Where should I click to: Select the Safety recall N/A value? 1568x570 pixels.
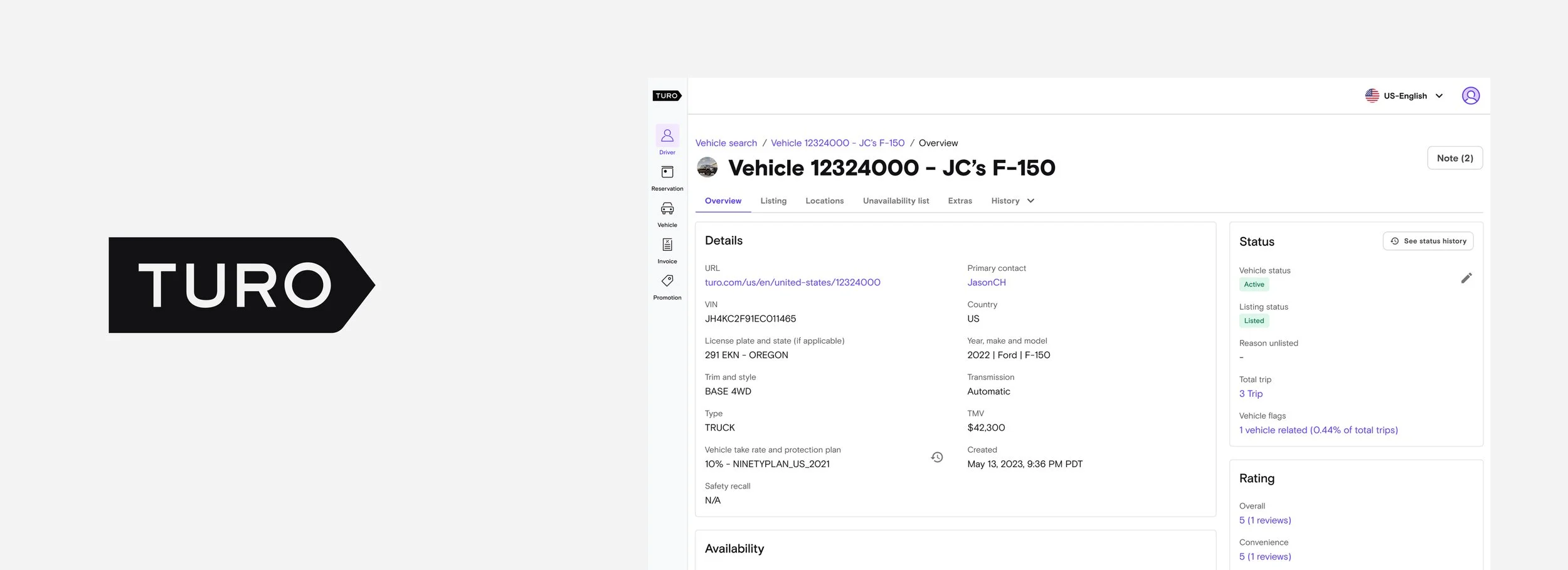pyautogui.click(x=712, y=500)
